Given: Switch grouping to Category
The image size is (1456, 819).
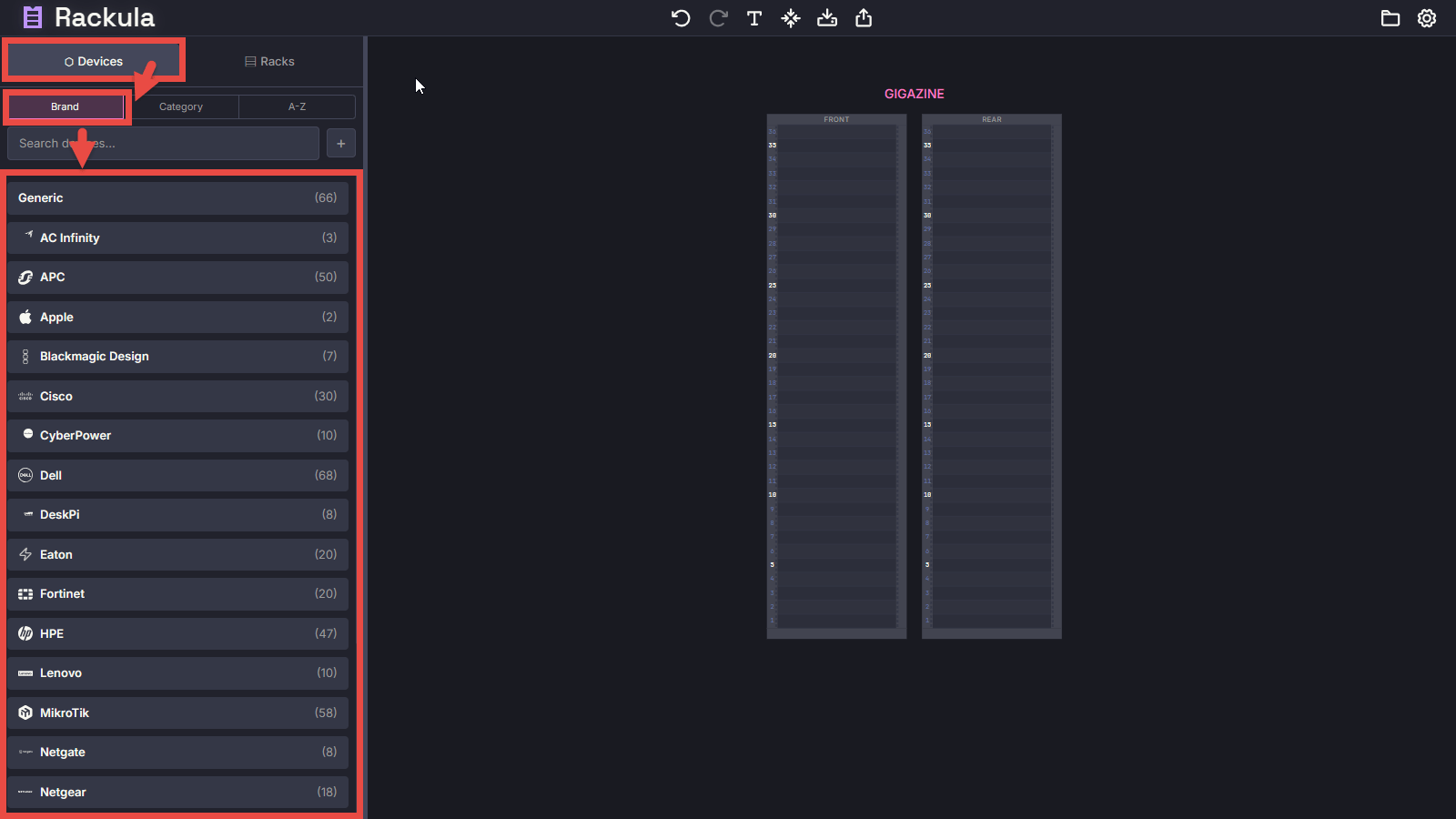Looking at the screenshot, I should 181,106.
